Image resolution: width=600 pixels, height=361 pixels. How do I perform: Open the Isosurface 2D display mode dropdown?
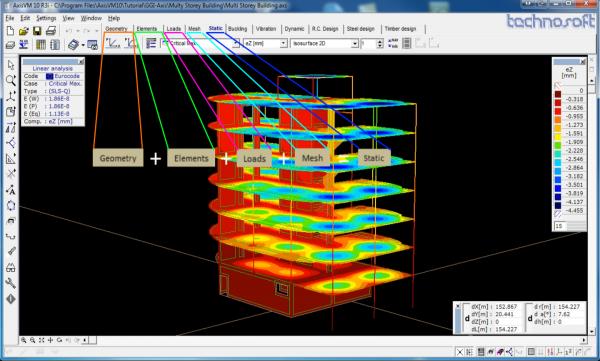pyautogui.click(x=355, y=44)
